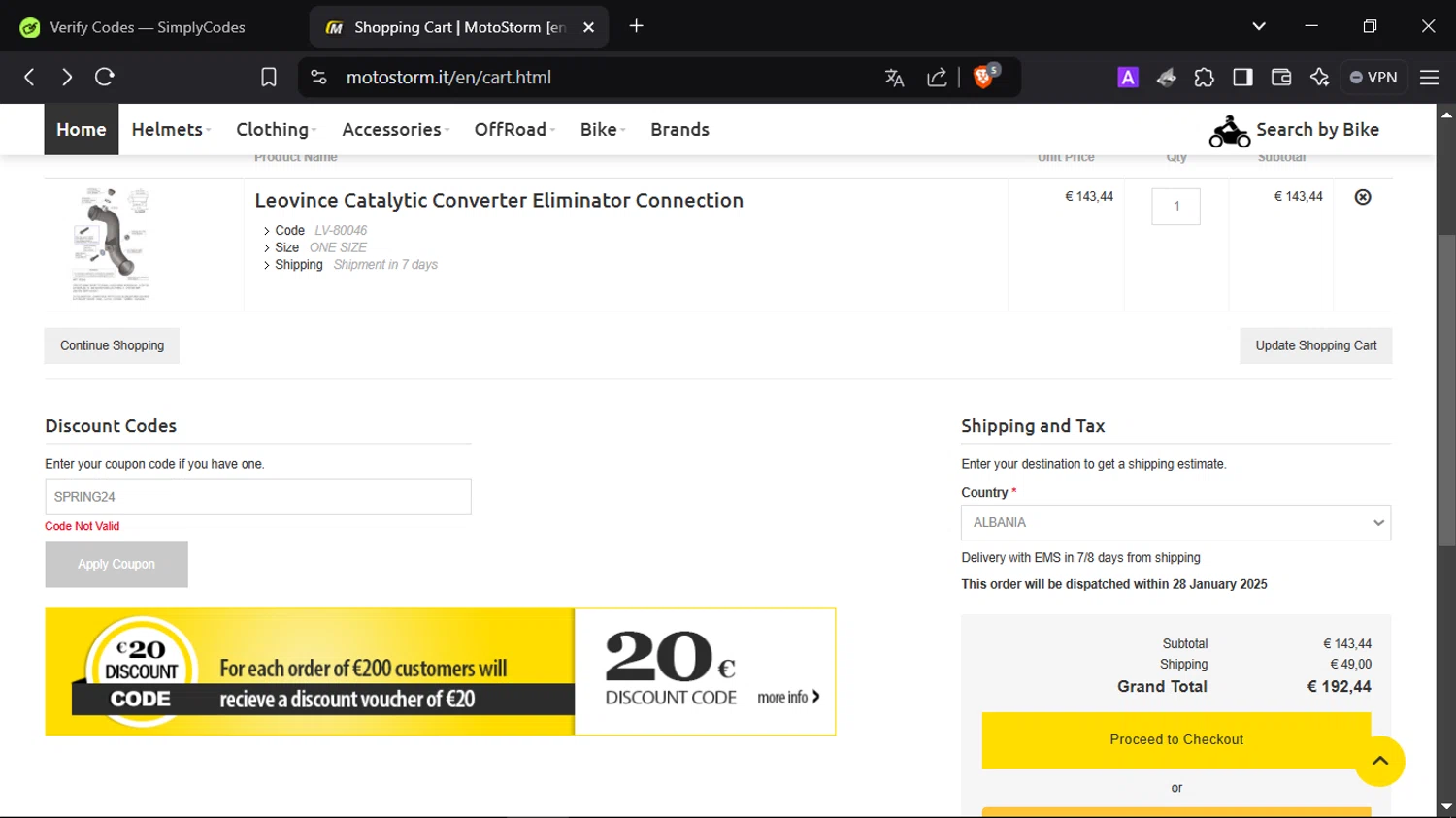The image size is (1456, 818).
Task: Click the scrollbar up arrow
Action: [x=1446, y=114]
